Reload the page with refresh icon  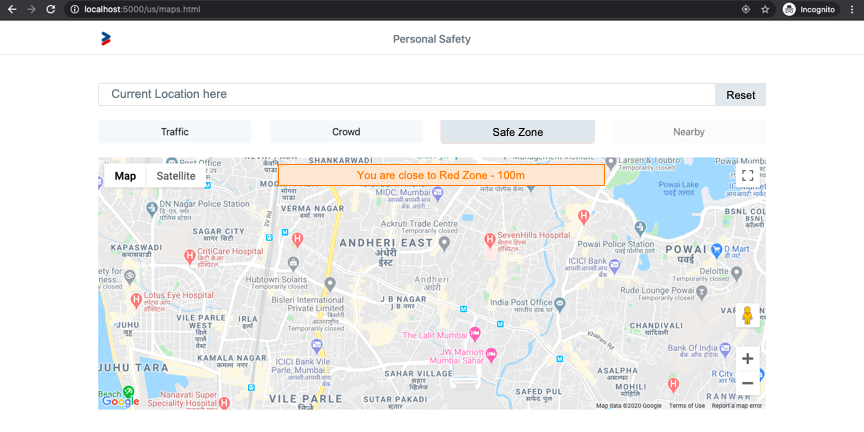[50, 9]
